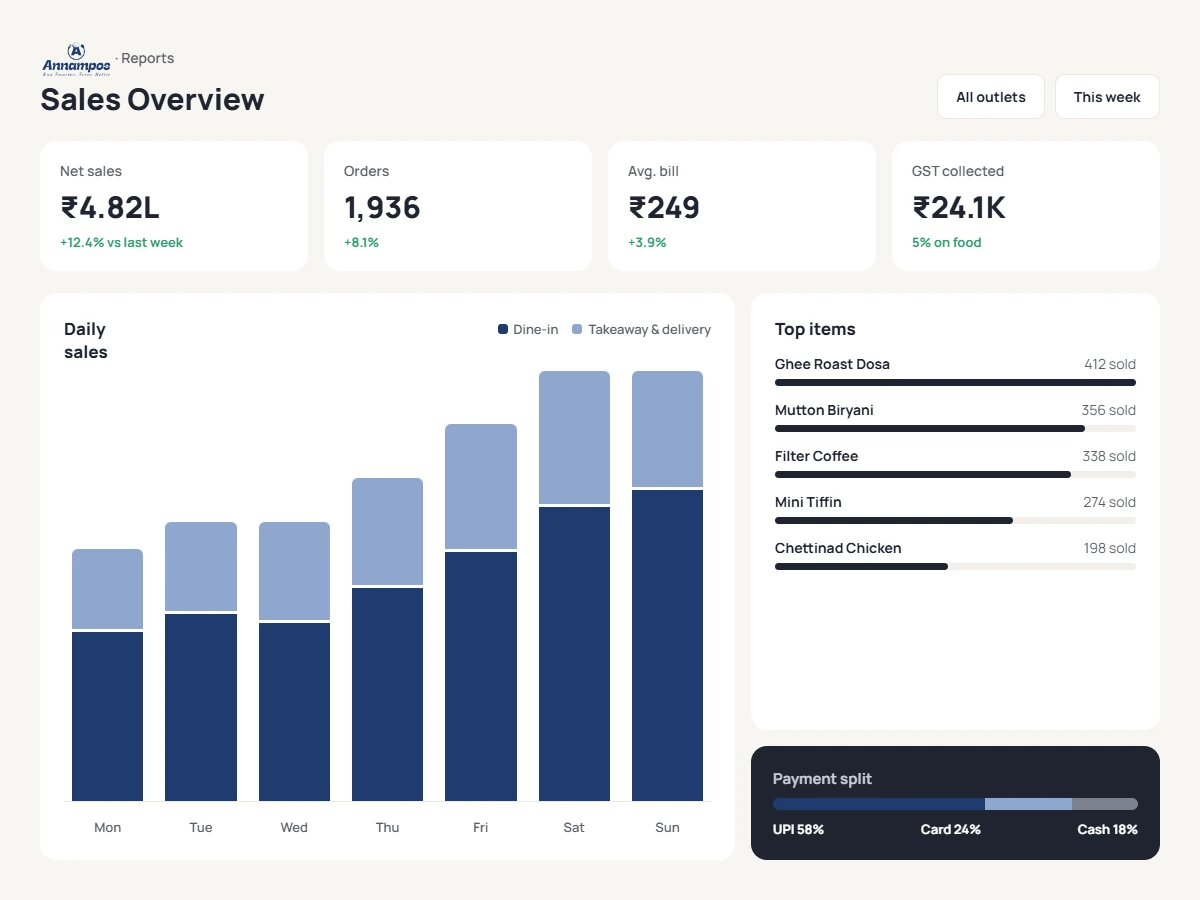Screen dimensions: 1200x900
Task: Click the Dine-in legend swatch
Action: pos(503,329)
